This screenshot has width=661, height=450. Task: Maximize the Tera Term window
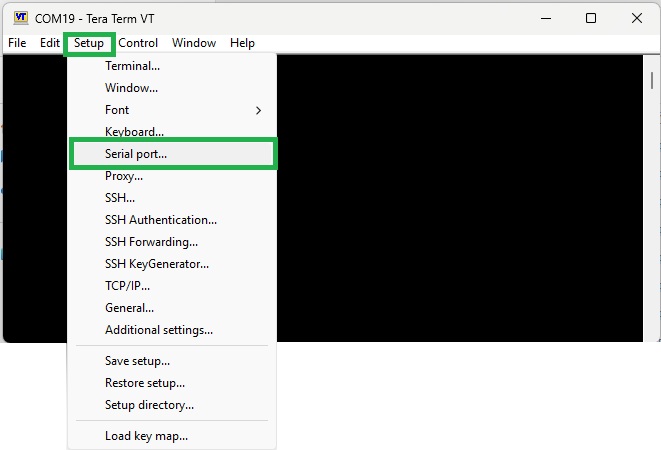(x=591, y=18)
